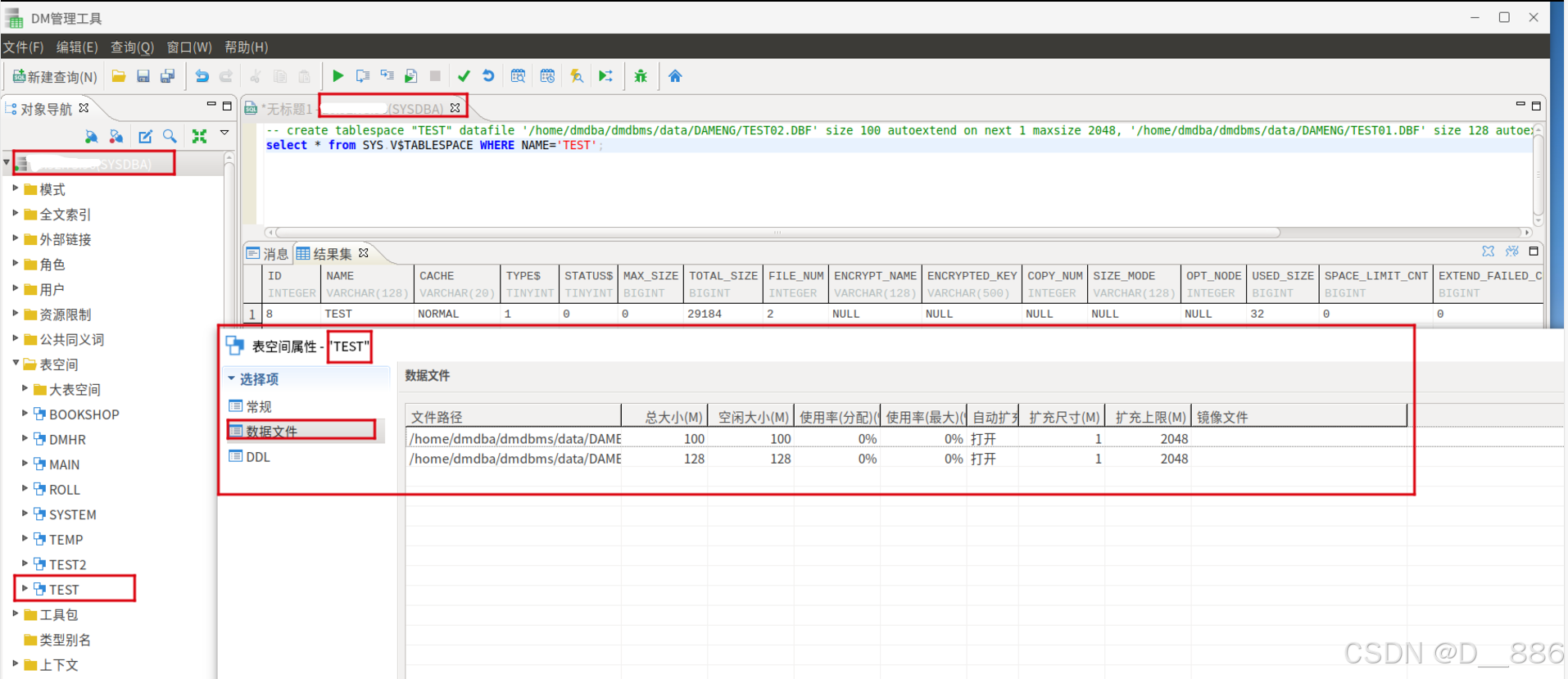Expand the 模式 tree node
1568x679 pixels.
[15, 188]
